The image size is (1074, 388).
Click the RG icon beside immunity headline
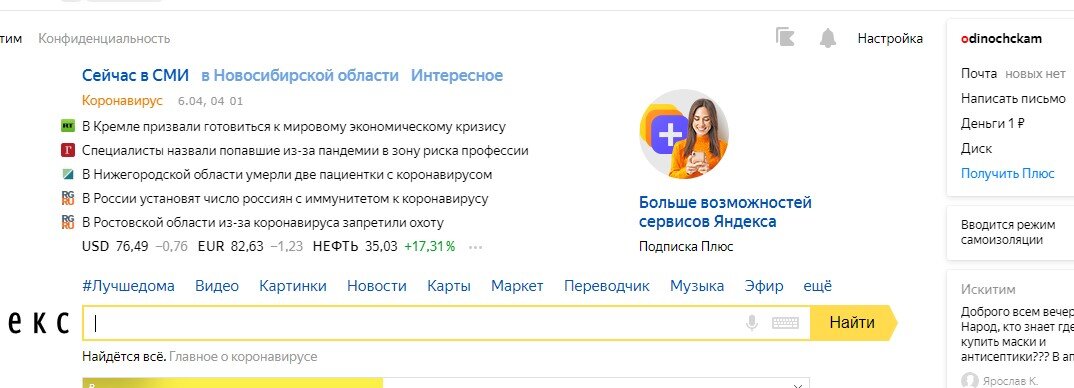[x=68, y=198]
